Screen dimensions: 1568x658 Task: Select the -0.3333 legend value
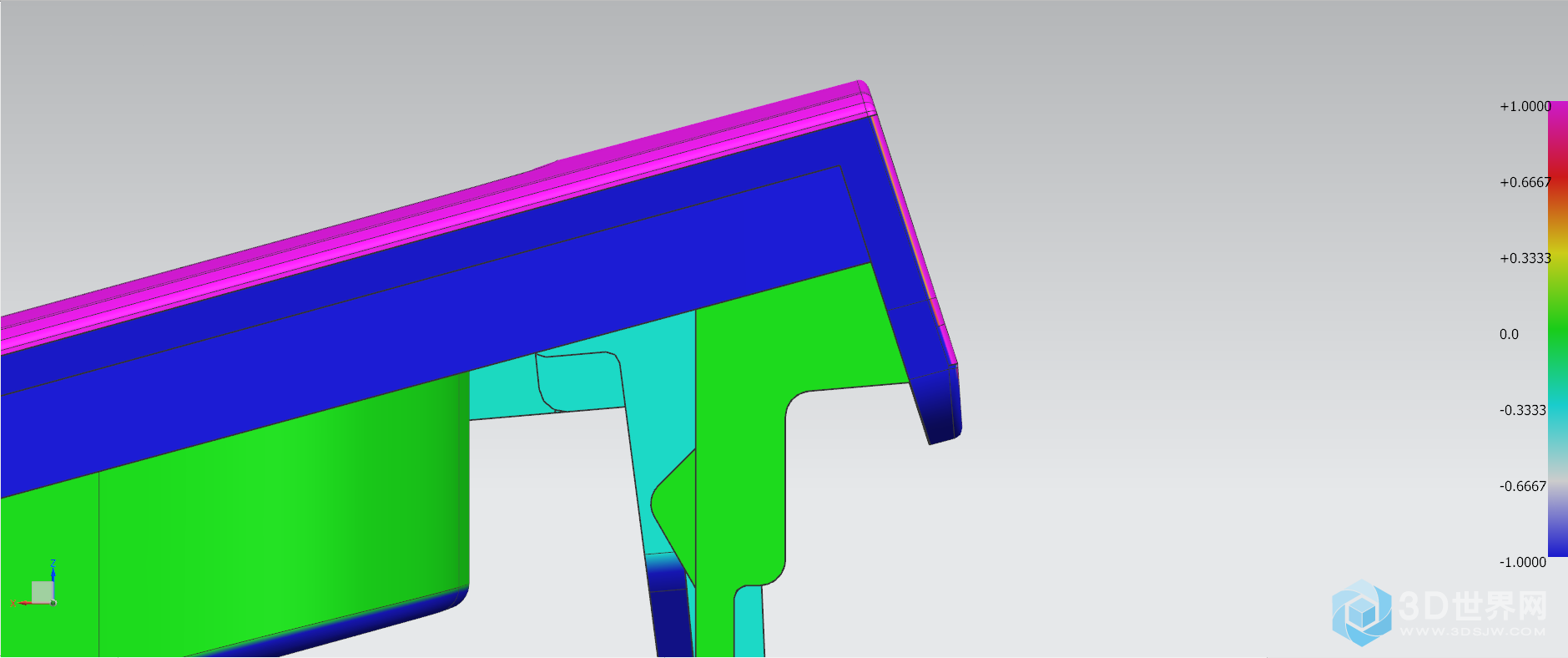click(1522, 410)
